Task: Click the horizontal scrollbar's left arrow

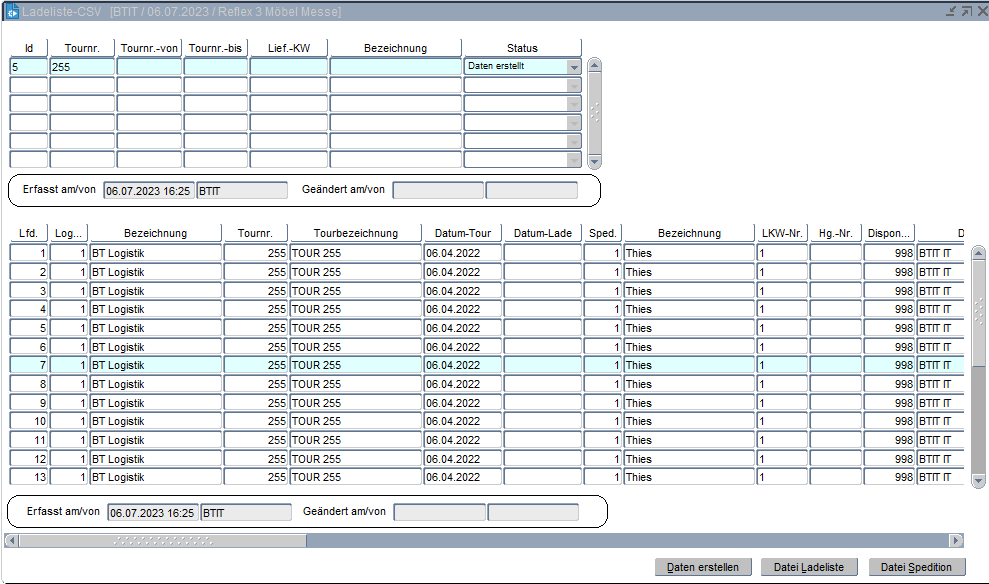Action: (11, 540)
